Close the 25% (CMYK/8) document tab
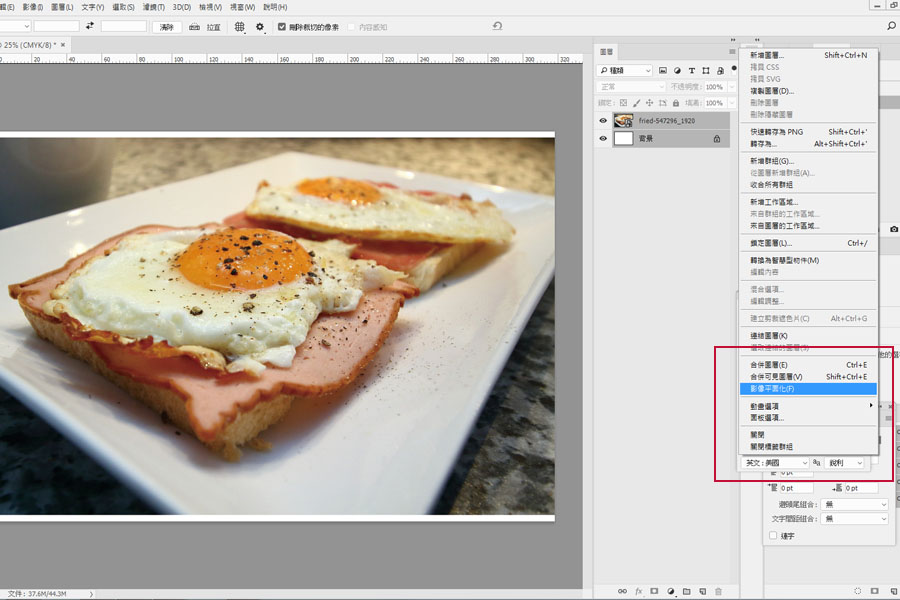This screenshot has width=900, height=600. 63,45
